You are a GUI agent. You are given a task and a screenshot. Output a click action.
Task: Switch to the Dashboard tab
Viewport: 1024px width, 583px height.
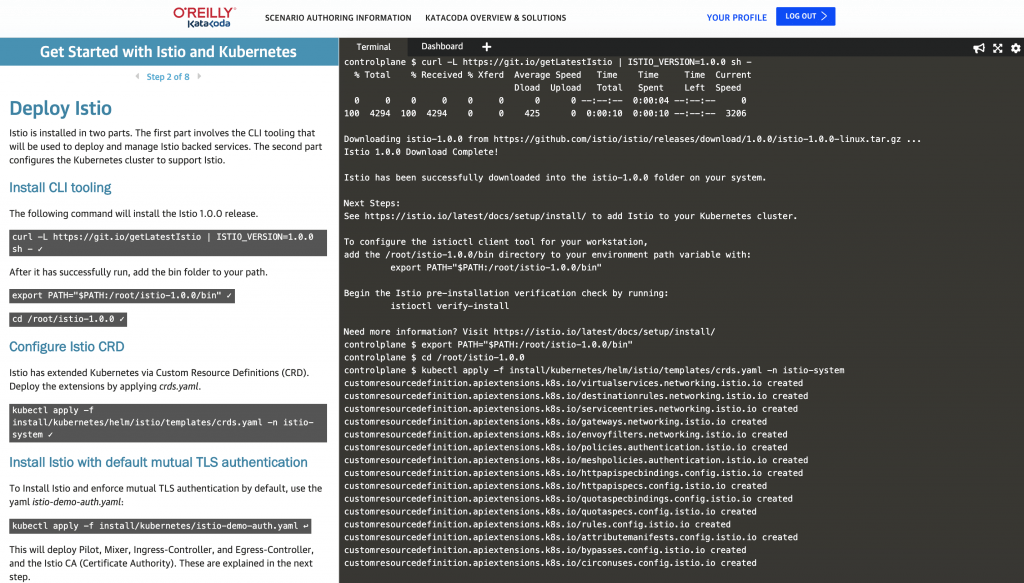(442, 46)
